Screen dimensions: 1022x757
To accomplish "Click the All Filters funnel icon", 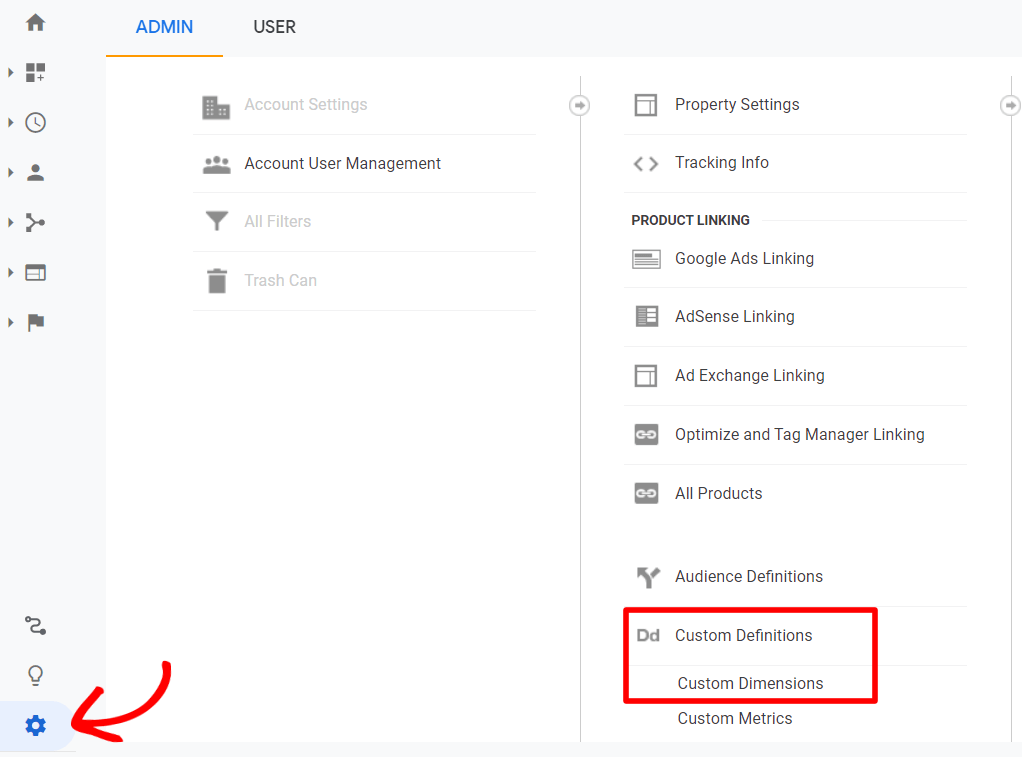I will point(216,221).
